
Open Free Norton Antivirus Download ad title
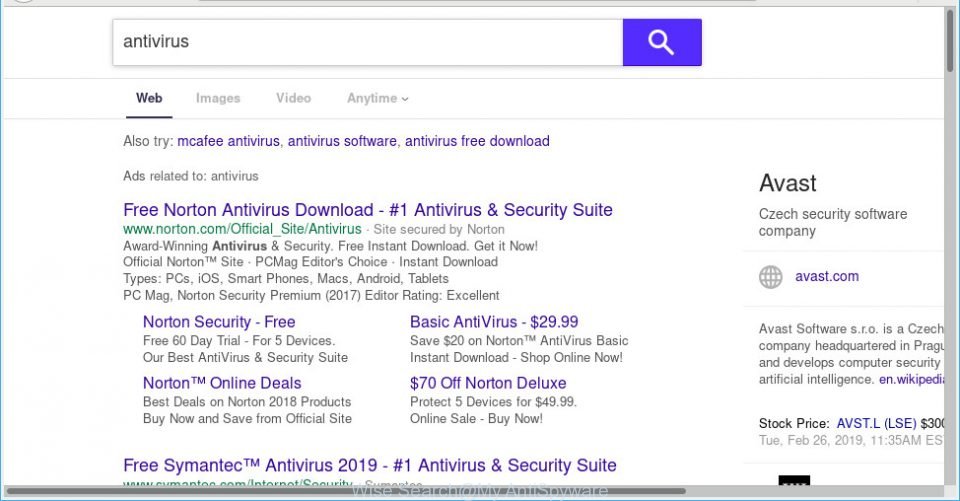(367, 209)
